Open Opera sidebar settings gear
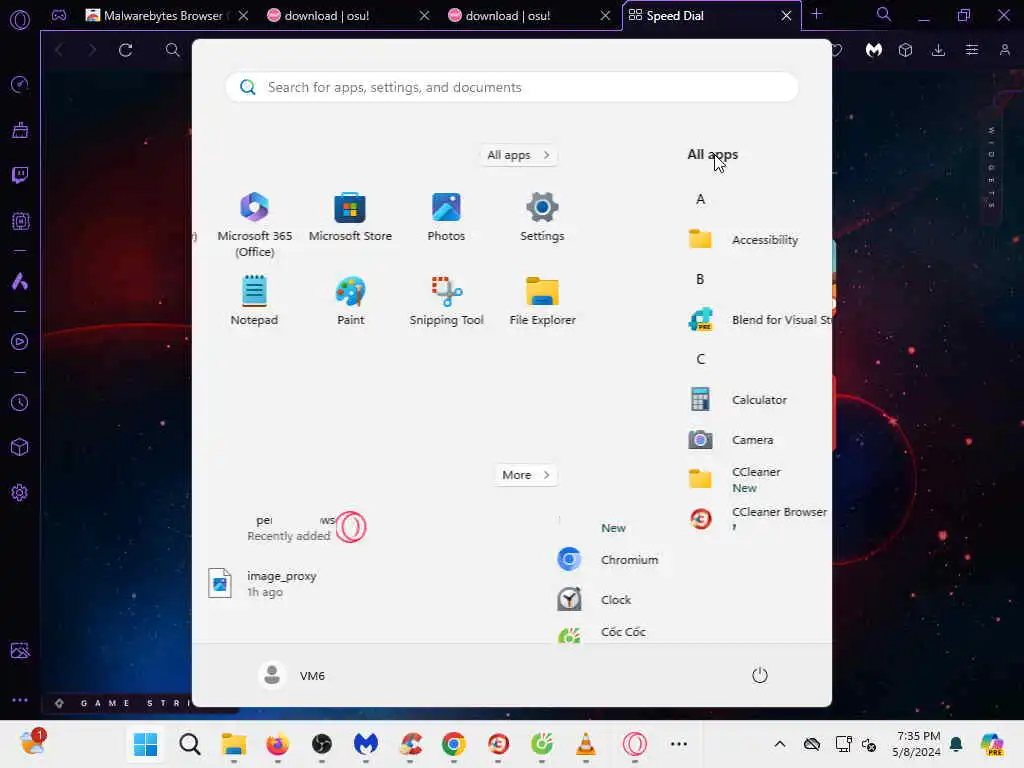 [x=20, y=492]
